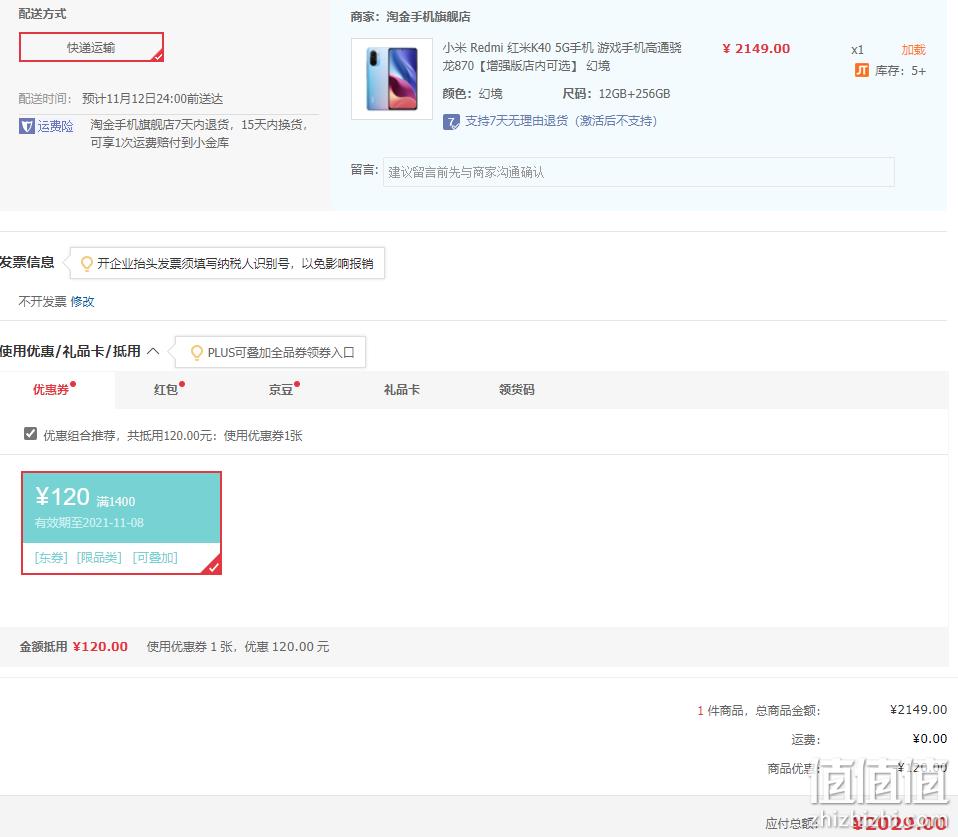Click the 运费险 shield icon
Screen dimensions: 958x837
point(26,126)
